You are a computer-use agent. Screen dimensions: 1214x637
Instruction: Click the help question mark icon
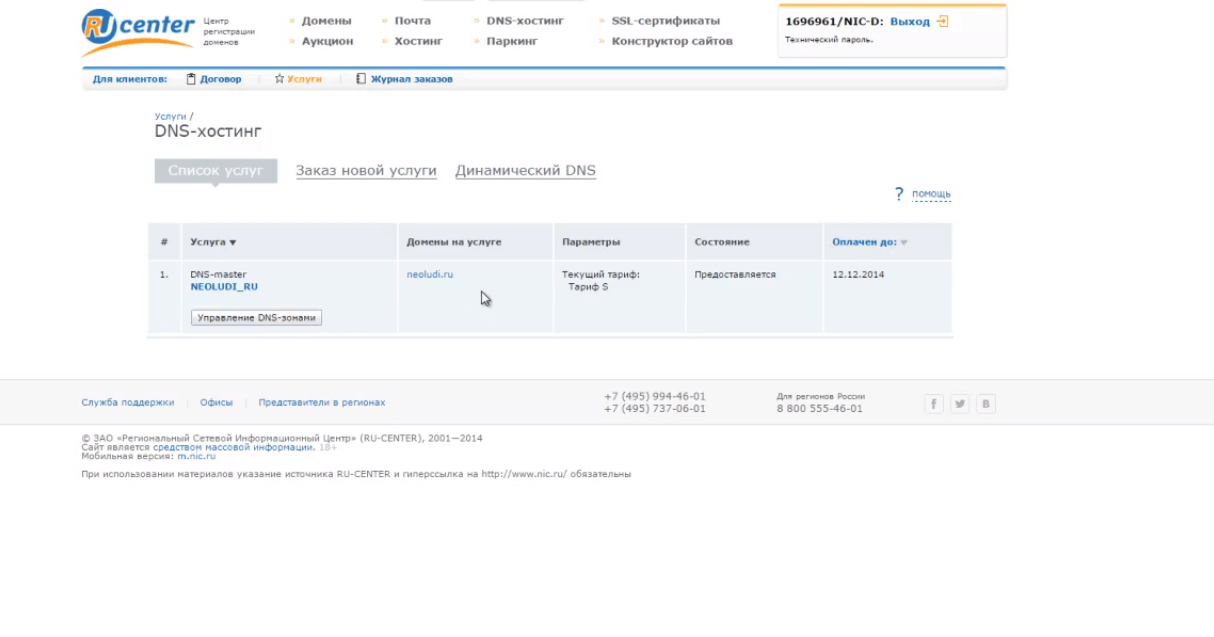pos(899,194)
